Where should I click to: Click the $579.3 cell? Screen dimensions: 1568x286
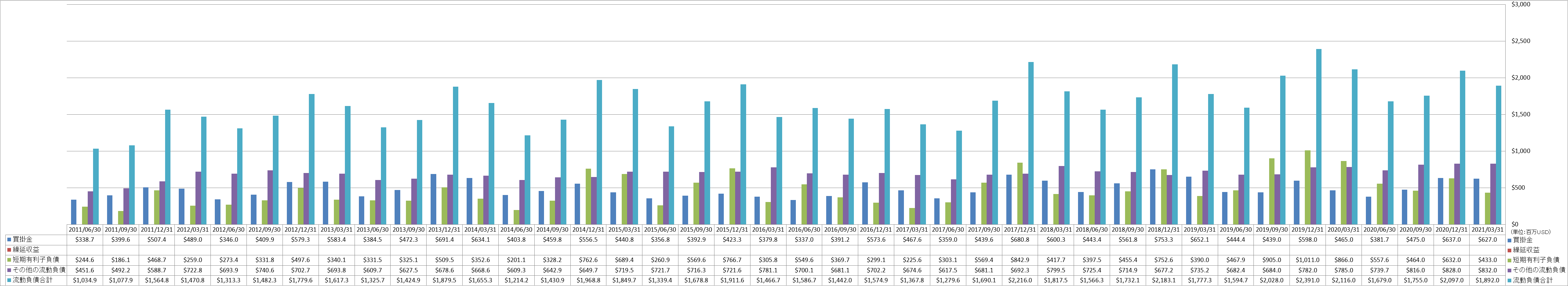tap(300, 240)
